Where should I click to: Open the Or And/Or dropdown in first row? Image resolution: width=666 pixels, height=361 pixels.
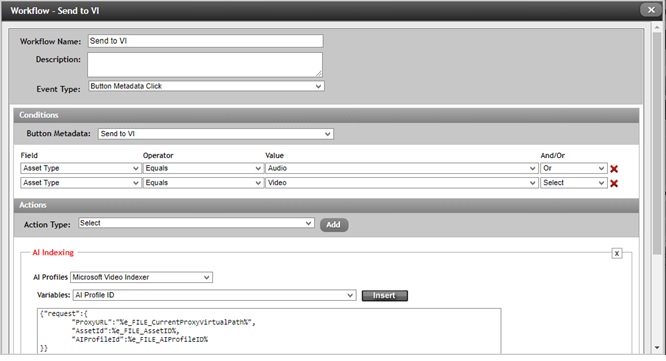tap(573, 169)
